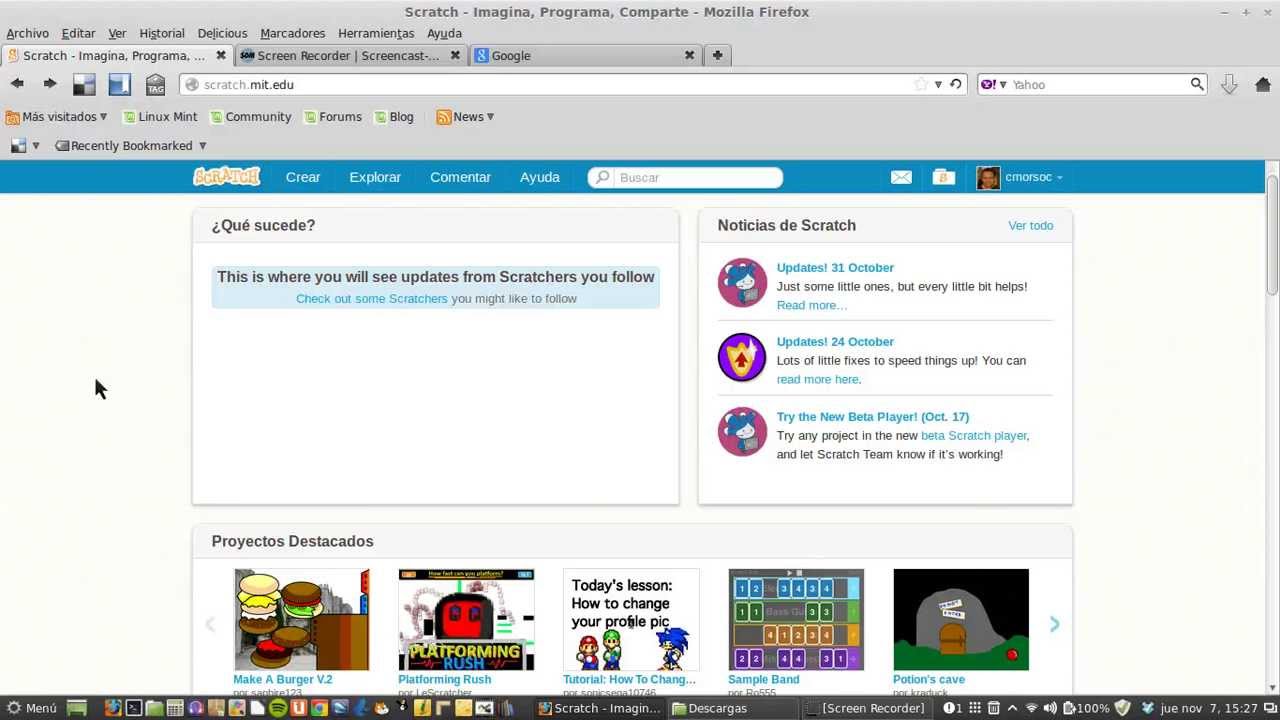Switch to the Screen Recorder tab

tap(351, 55)
